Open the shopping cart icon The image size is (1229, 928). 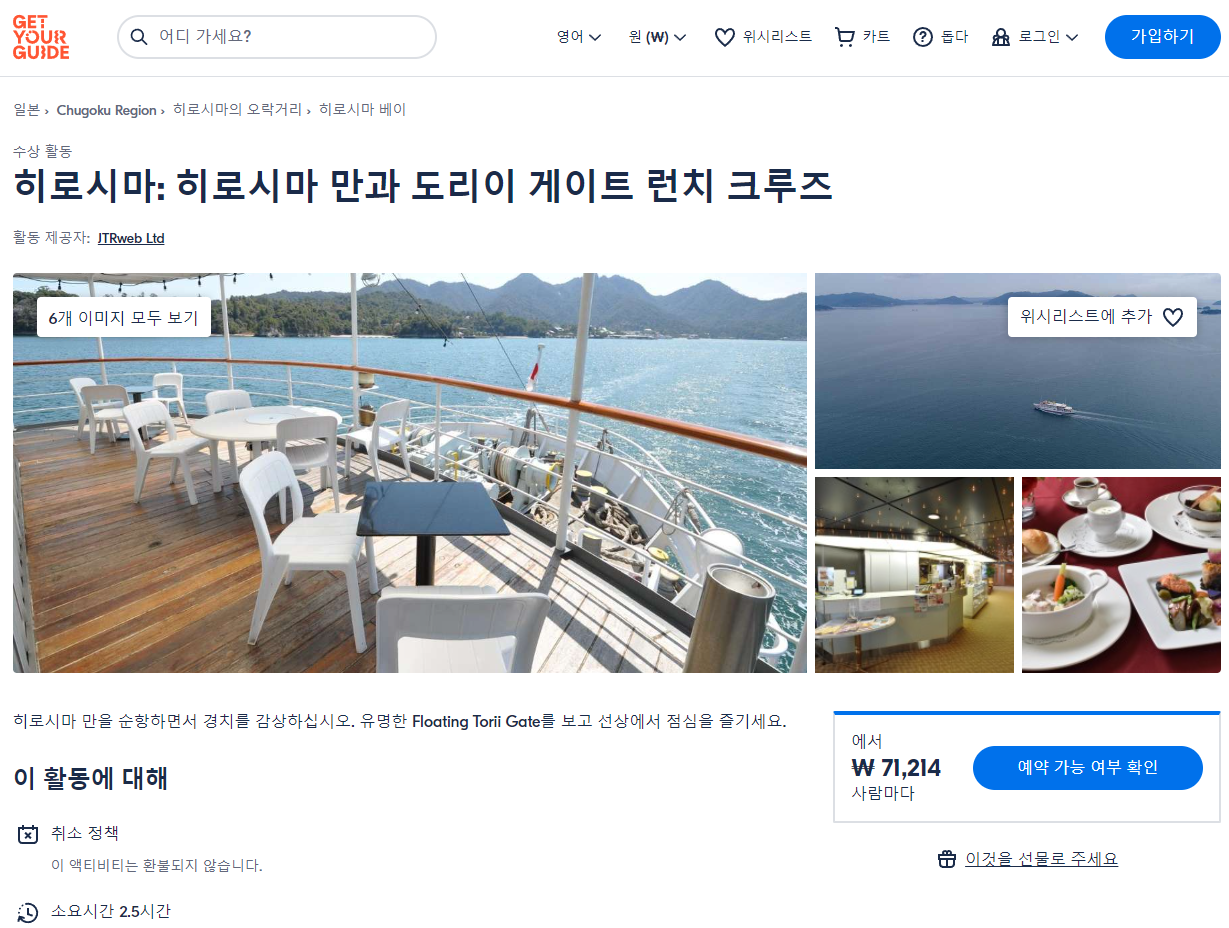[x=845, y=37]
